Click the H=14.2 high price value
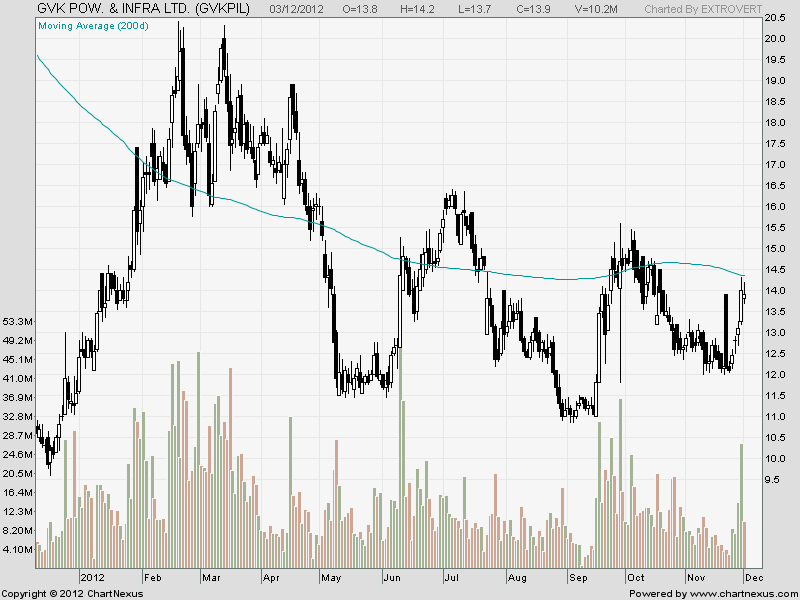 click(421, 9)
